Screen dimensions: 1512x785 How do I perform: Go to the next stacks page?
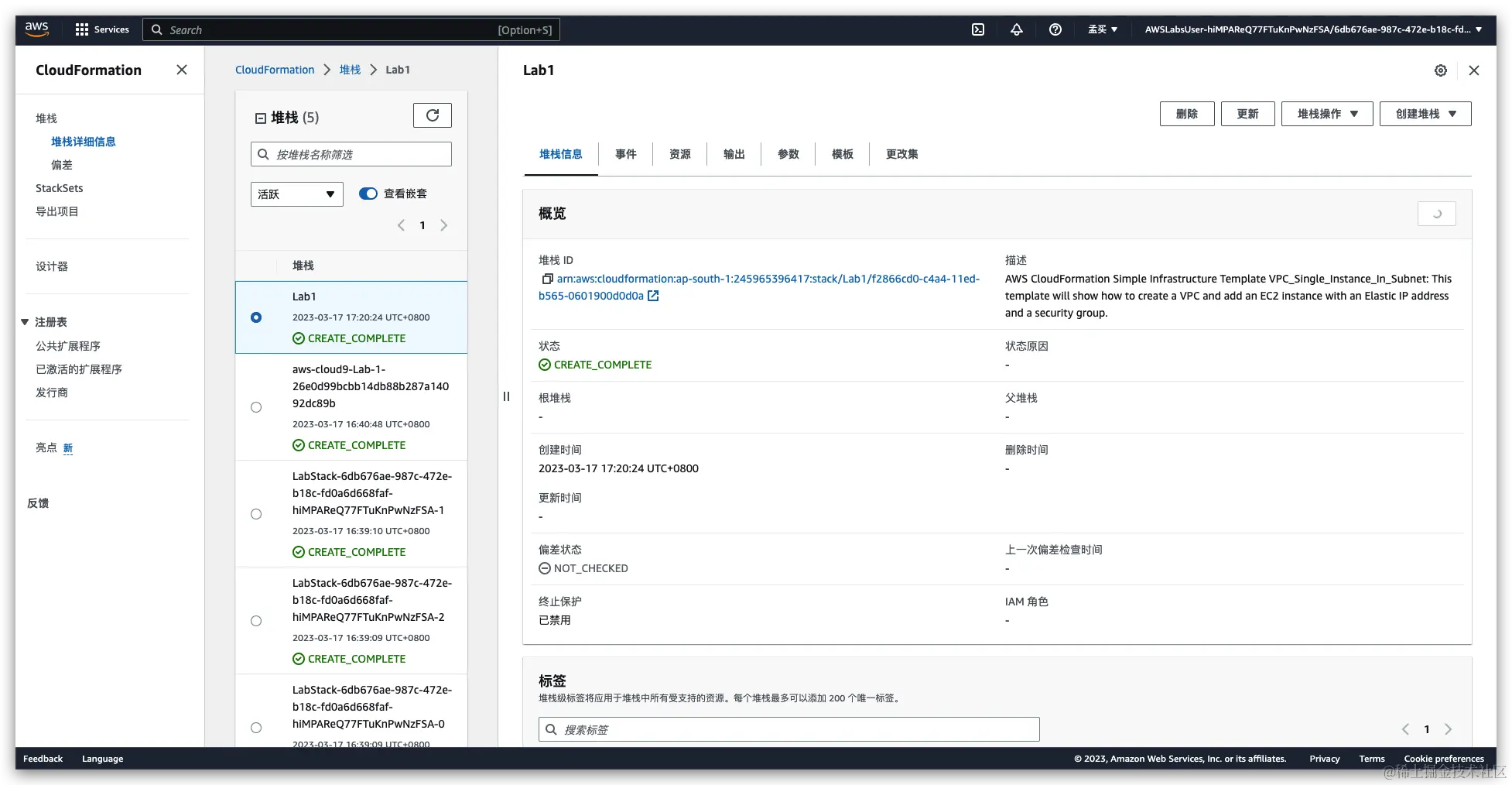(x=443, y=225)
